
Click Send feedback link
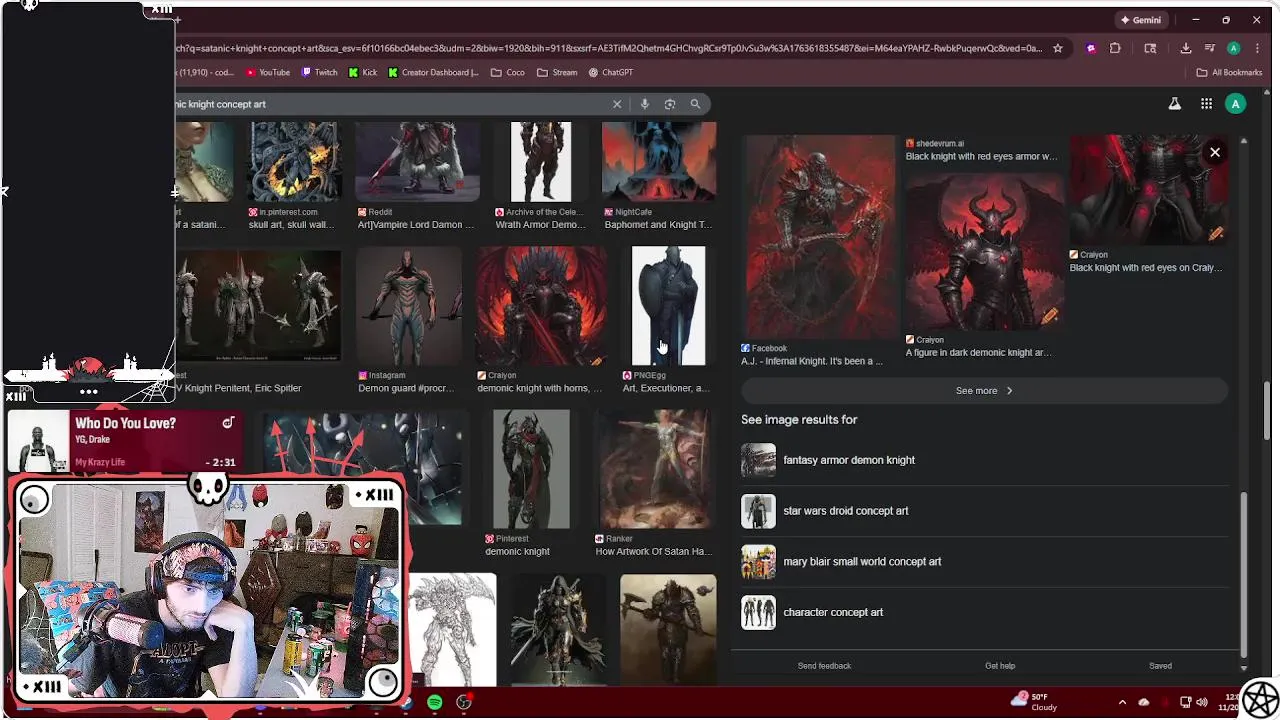pos(824,666)
